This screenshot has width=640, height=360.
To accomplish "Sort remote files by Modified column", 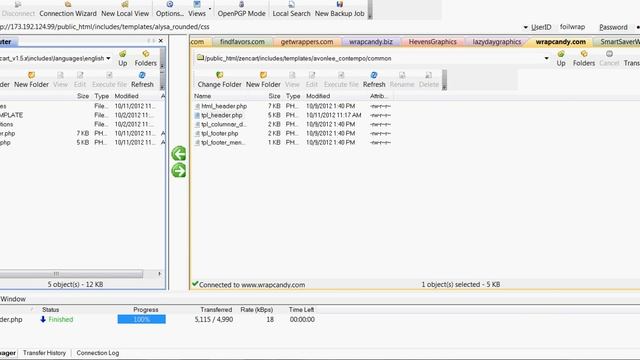I will point(318,96).
